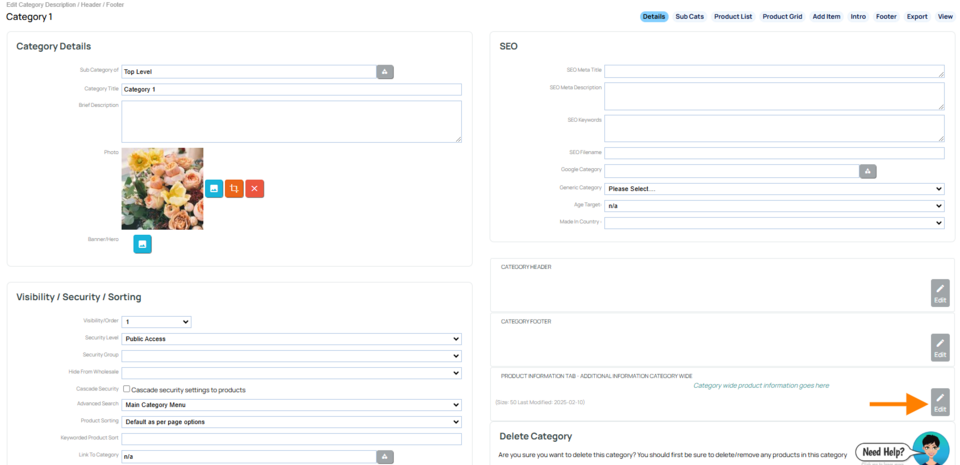Click the Google Category input field
Screen dimensions: 960x465
[732, 171]
